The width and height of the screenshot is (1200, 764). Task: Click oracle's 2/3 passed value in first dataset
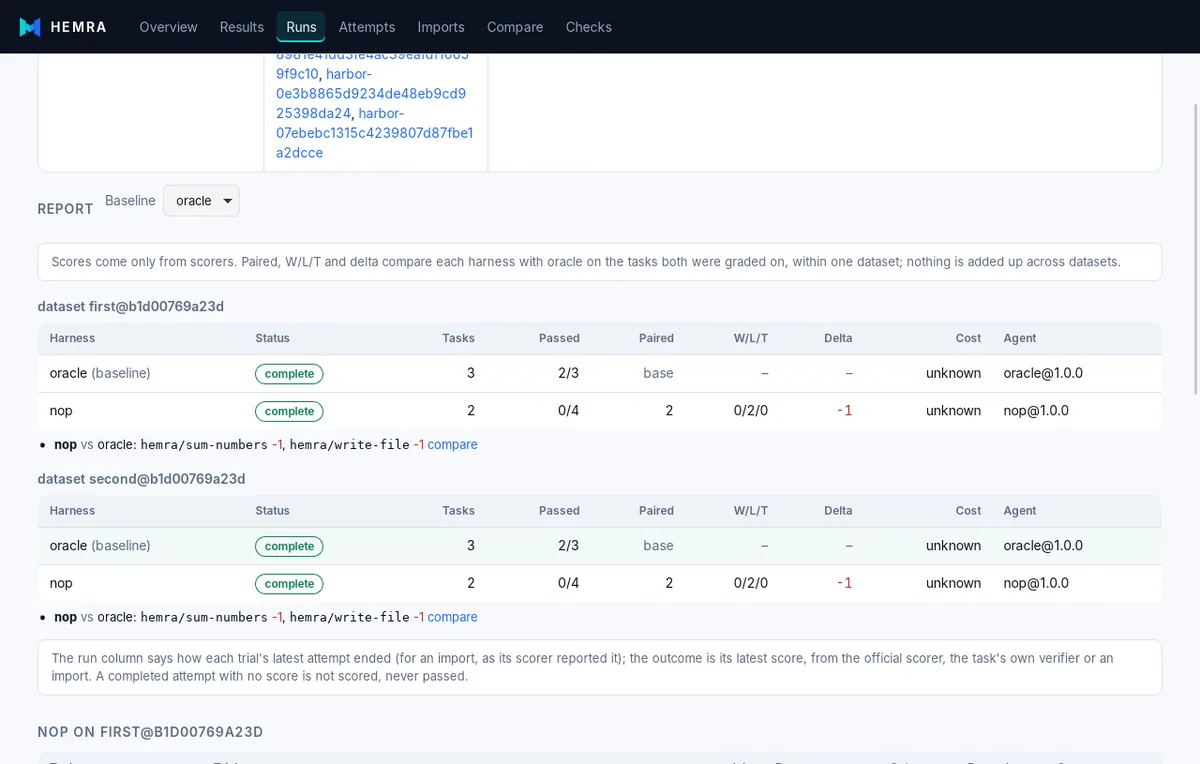click(x=569, y=373)
